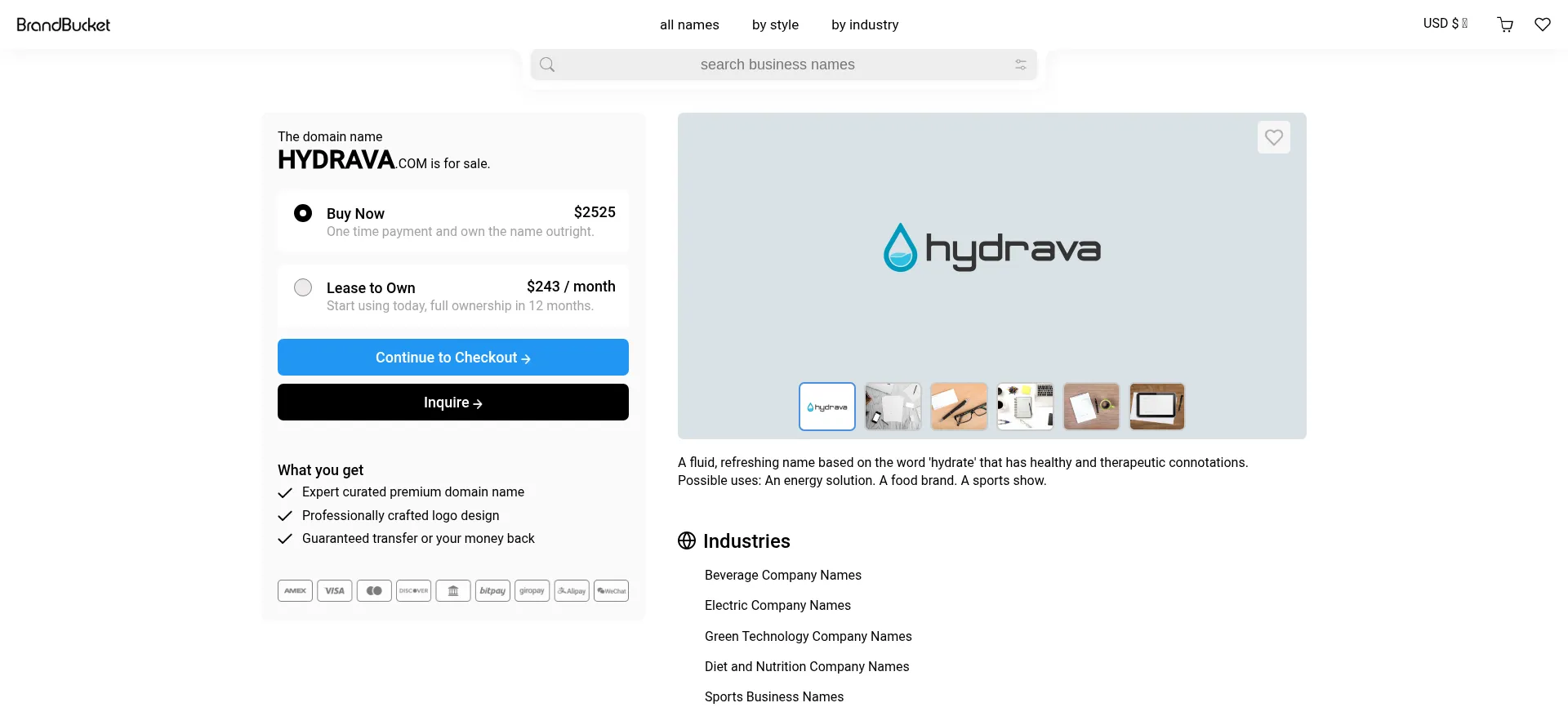Click the bank transfer payment icon
This screenshot has height=725, width=1568.
coord(453,590)
